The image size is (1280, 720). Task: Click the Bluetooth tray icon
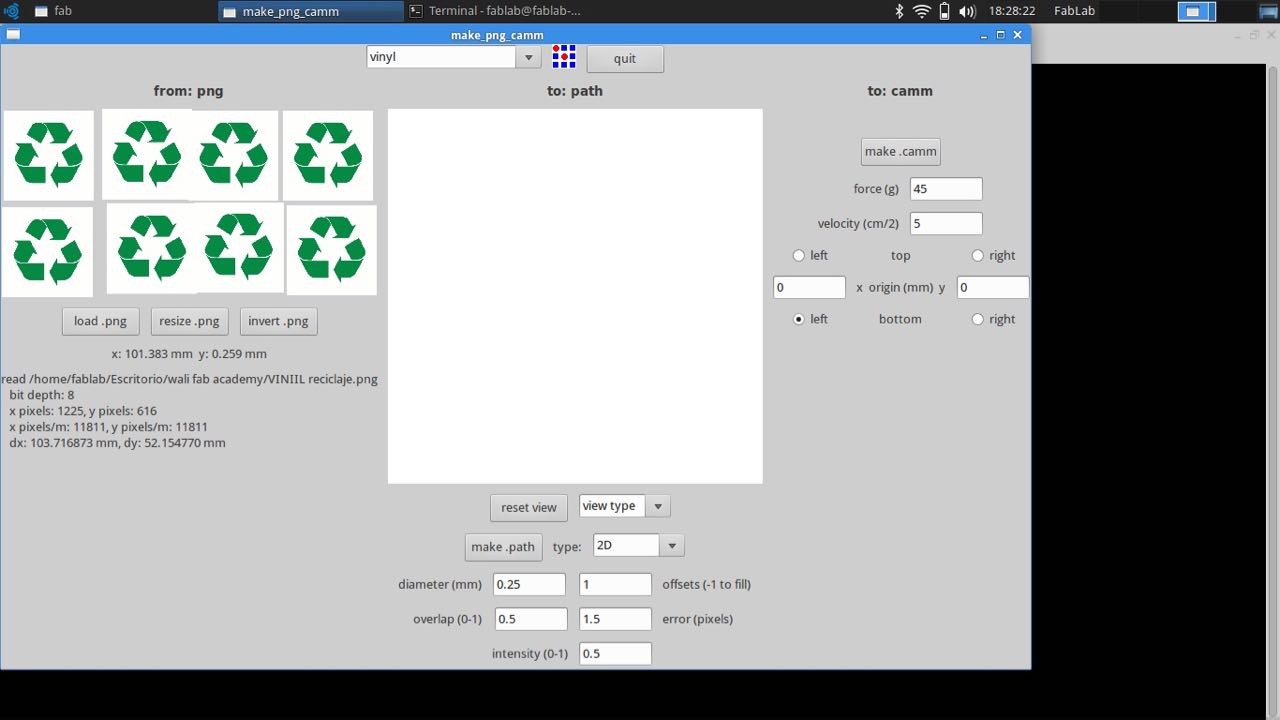tap(899, 11)
